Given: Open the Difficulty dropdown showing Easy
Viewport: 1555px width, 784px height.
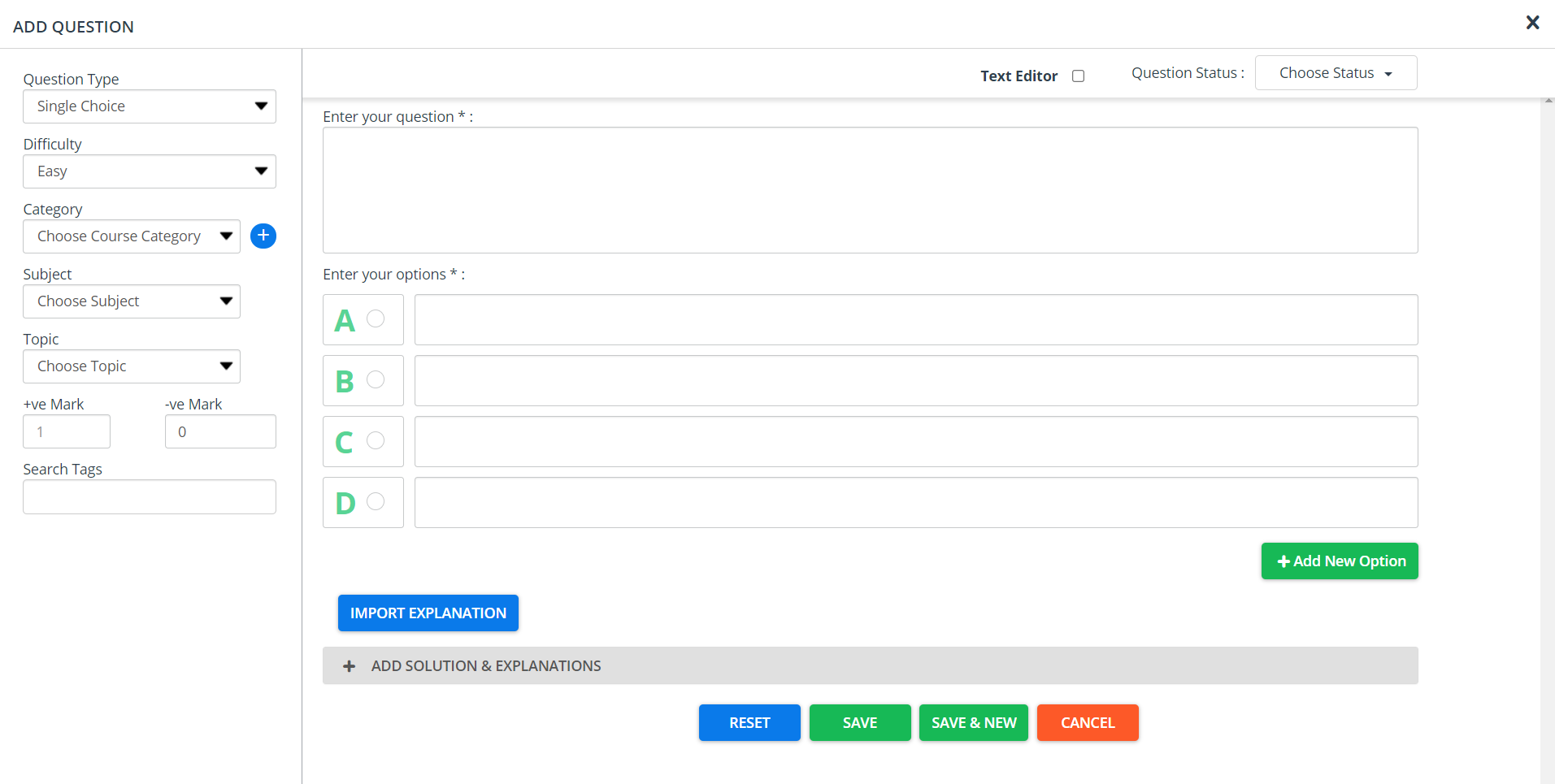Looking at the screenshot, I should [150, 171].
